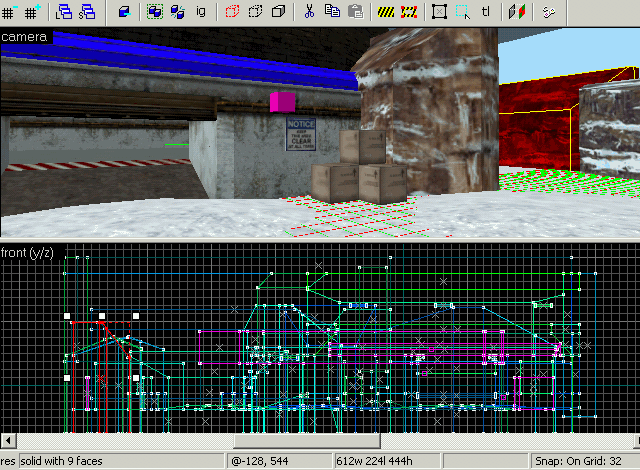Toggle auto-selection dashed box icon
Image resolution: width=640 pixels, height=470 pixels.
(x=462, y=12)
